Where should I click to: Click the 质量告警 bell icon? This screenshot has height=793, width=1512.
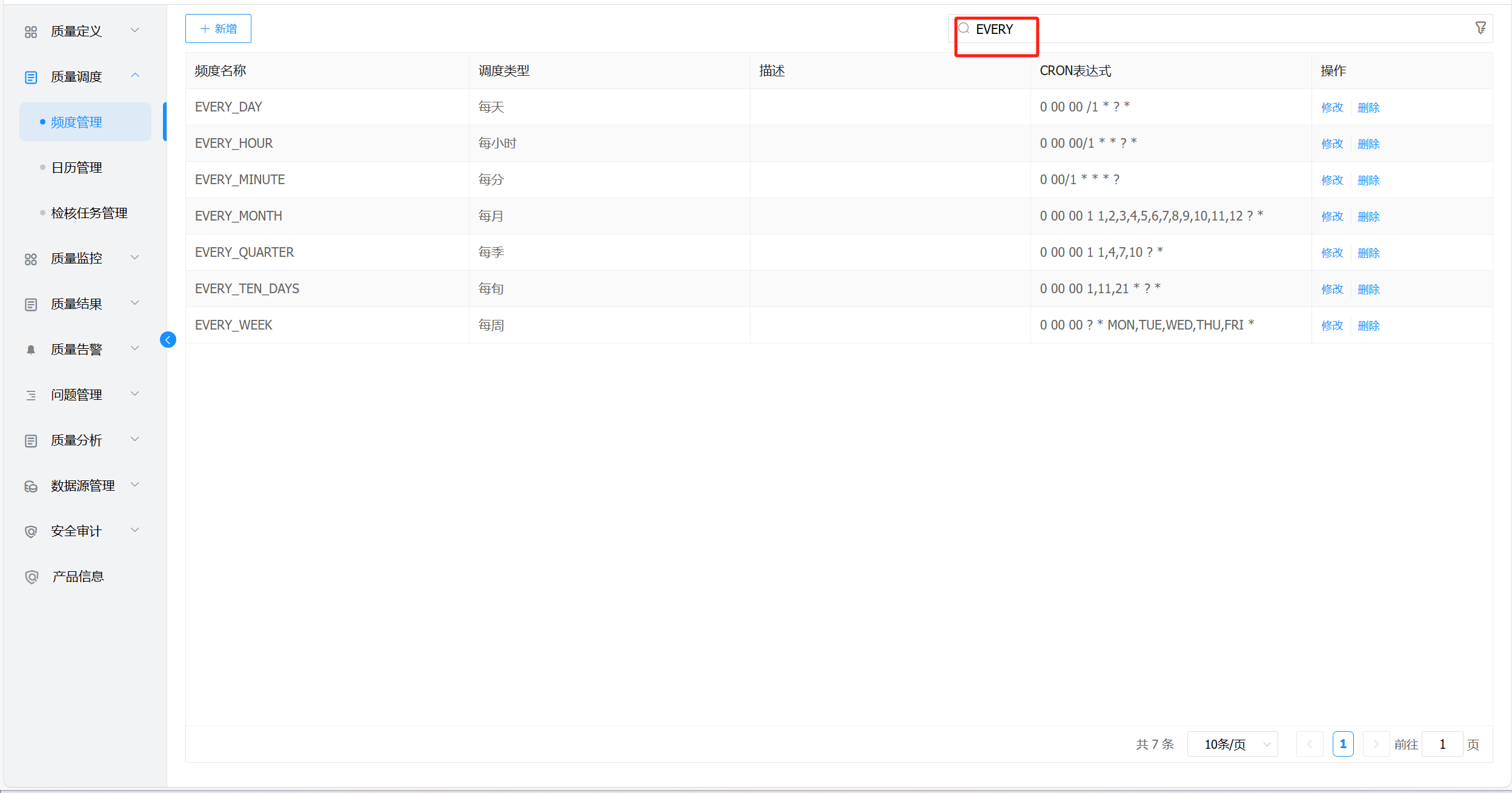point(31,350)
